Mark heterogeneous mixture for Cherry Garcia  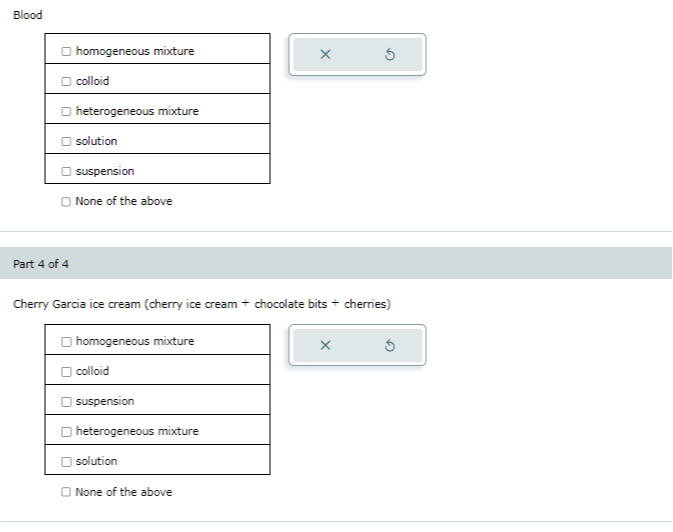coord(66,431)
